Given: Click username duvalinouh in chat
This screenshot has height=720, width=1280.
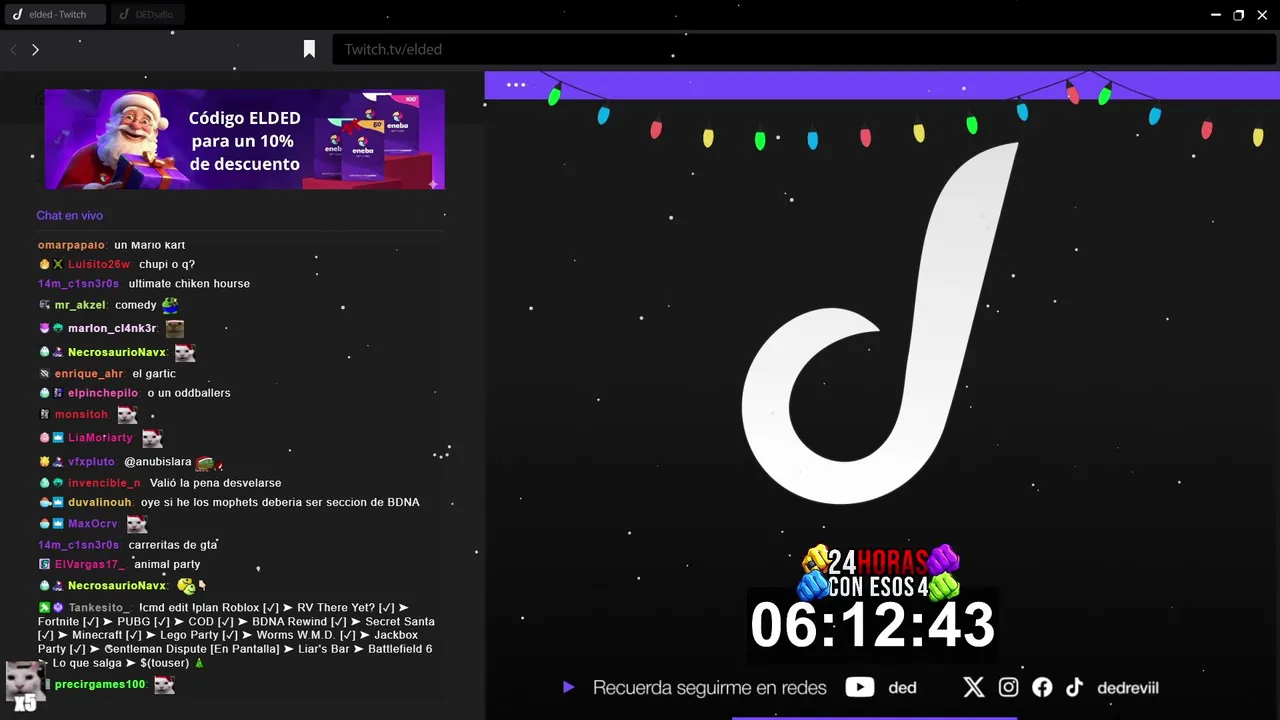Looking at the screenshot, I should [x=100, y=502].
